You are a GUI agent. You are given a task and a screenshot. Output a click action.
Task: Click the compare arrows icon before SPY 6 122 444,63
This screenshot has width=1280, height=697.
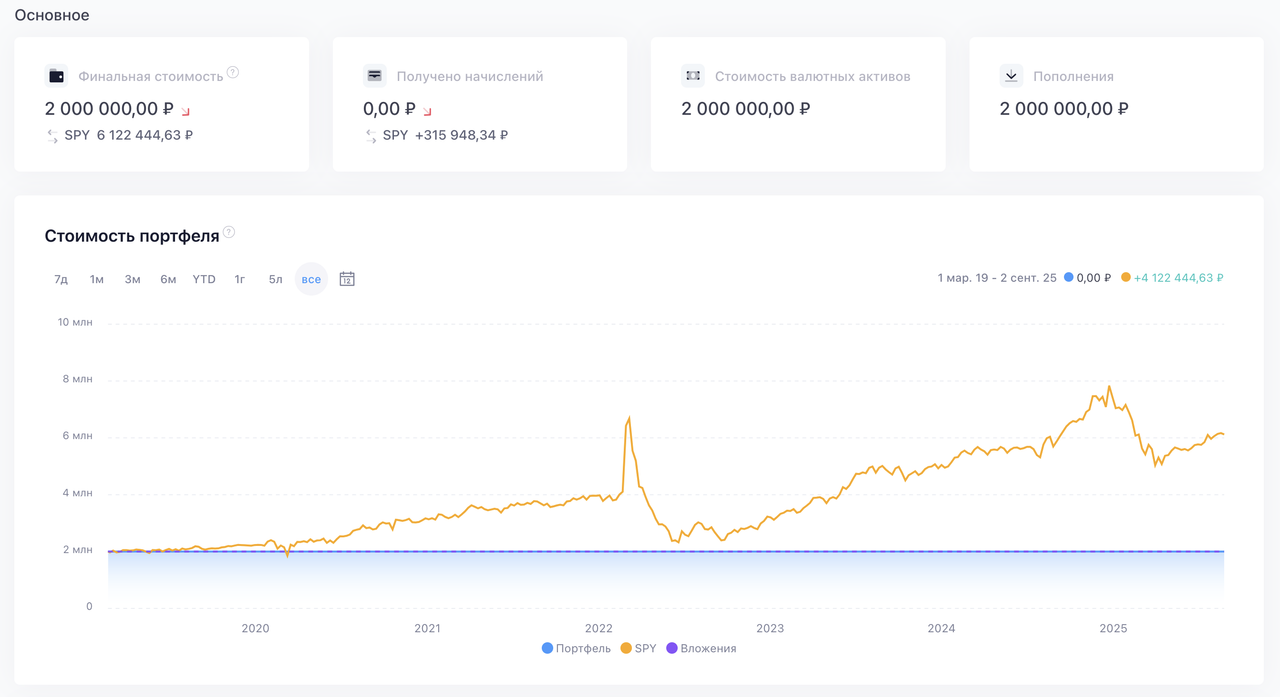pos(52,136)
